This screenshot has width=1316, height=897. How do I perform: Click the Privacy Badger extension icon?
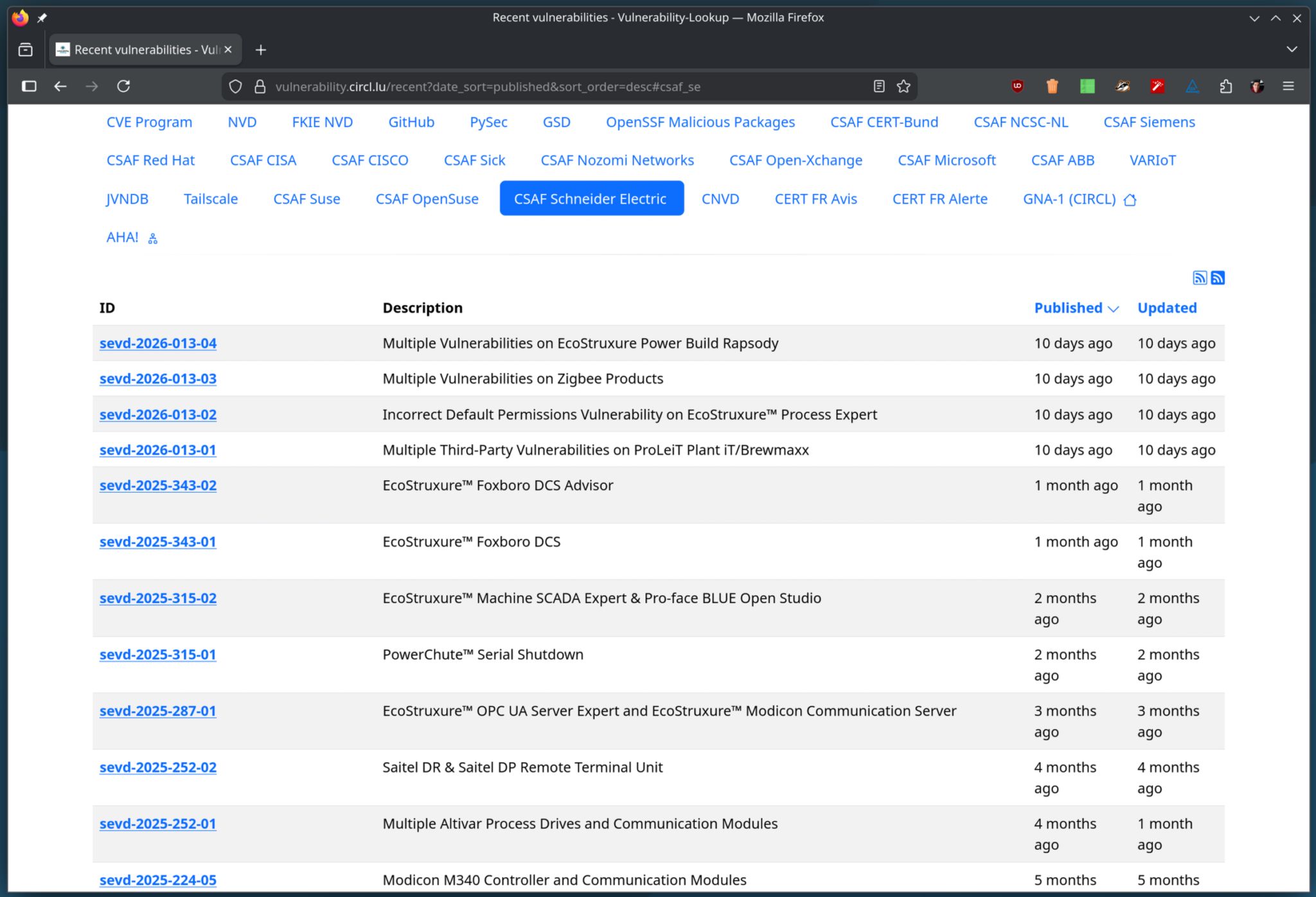click(1123, 86)
